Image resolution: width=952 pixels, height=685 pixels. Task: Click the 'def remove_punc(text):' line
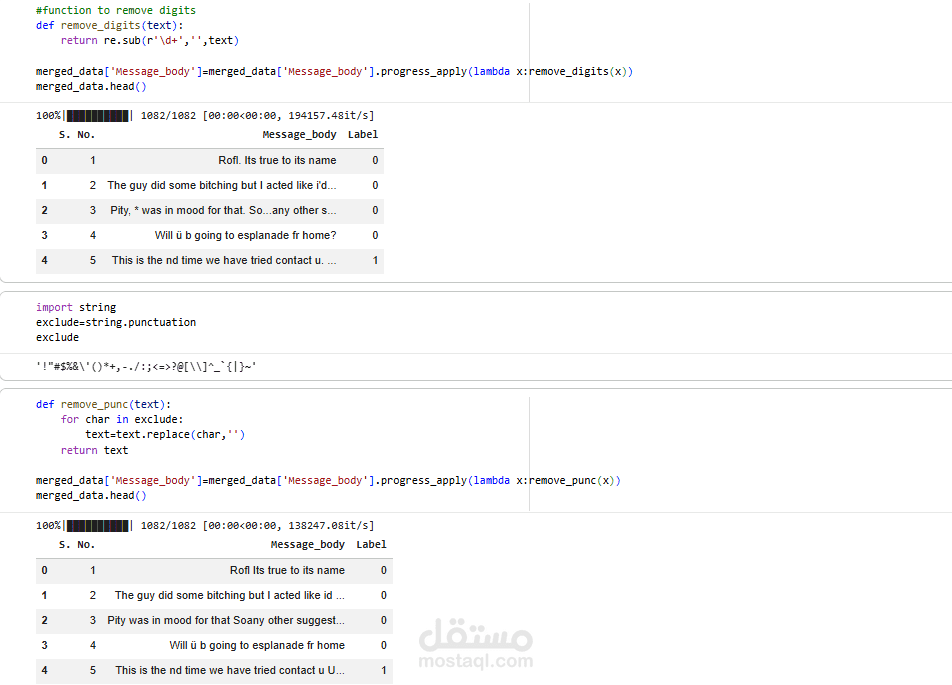[x=103, y=404]
